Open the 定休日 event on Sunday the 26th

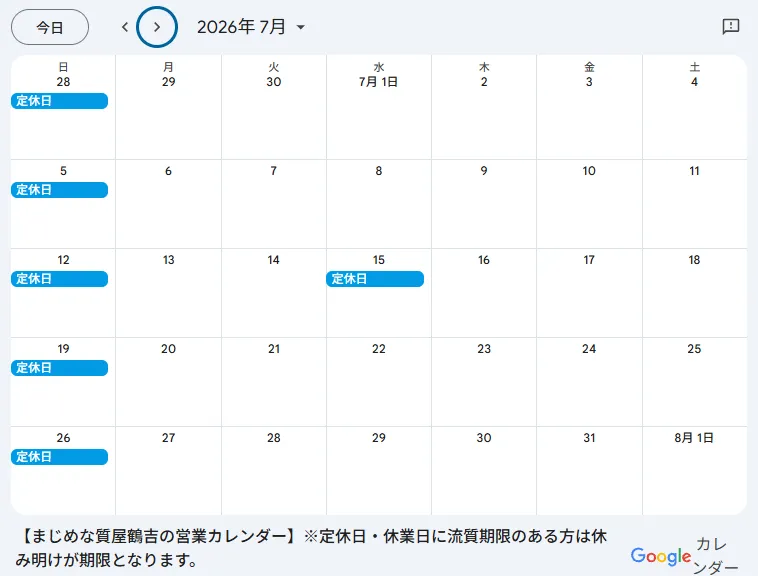tap(59, 457)
